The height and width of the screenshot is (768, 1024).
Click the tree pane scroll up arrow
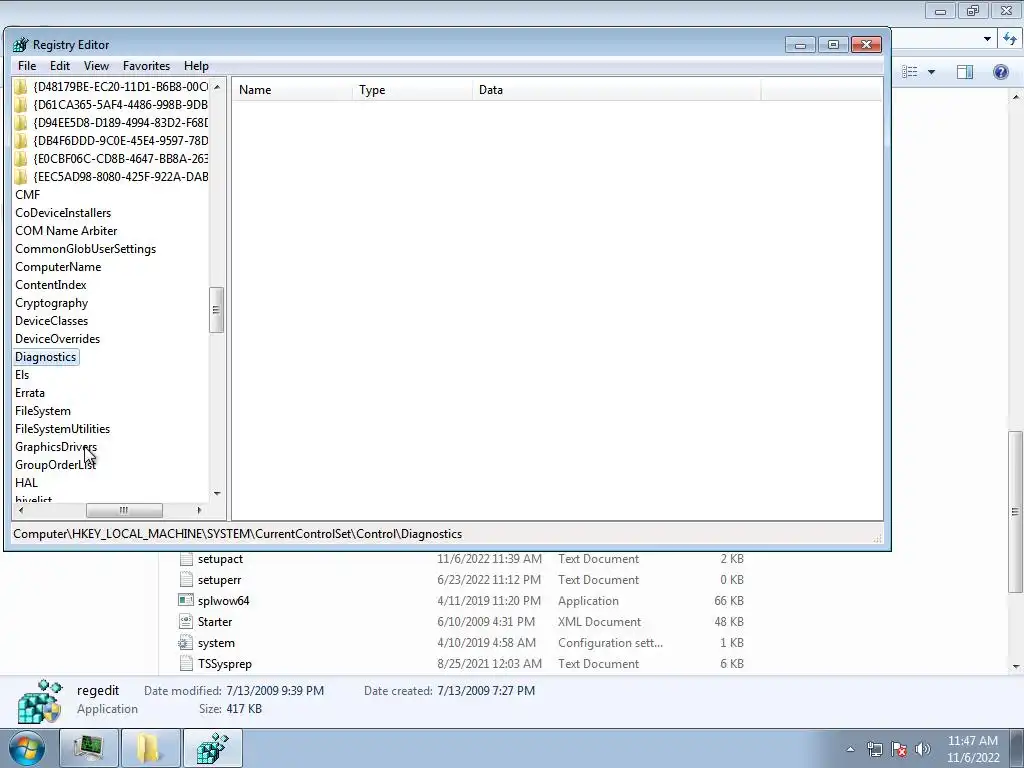217,86
